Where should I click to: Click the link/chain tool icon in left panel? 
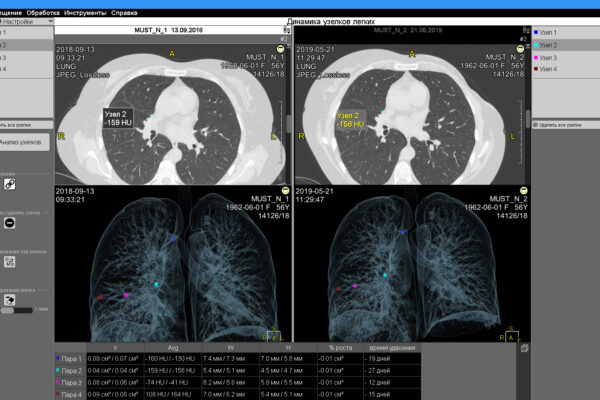(10, 185)
